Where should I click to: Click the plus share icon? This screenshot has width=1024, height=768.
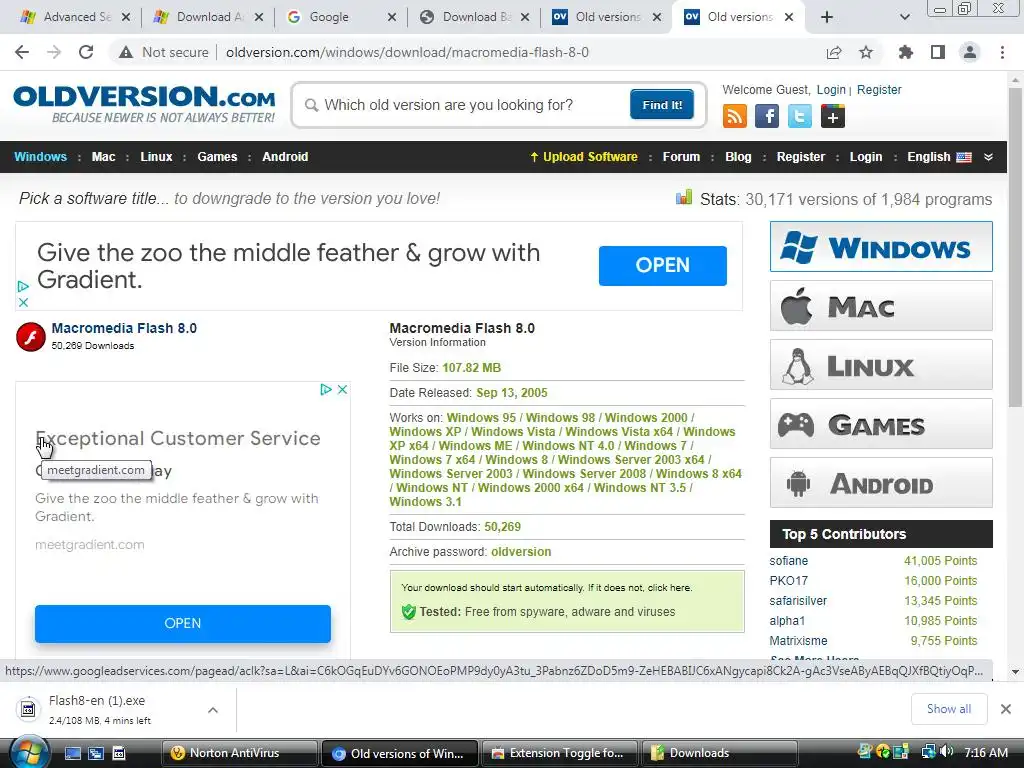[x=833, y=116]
